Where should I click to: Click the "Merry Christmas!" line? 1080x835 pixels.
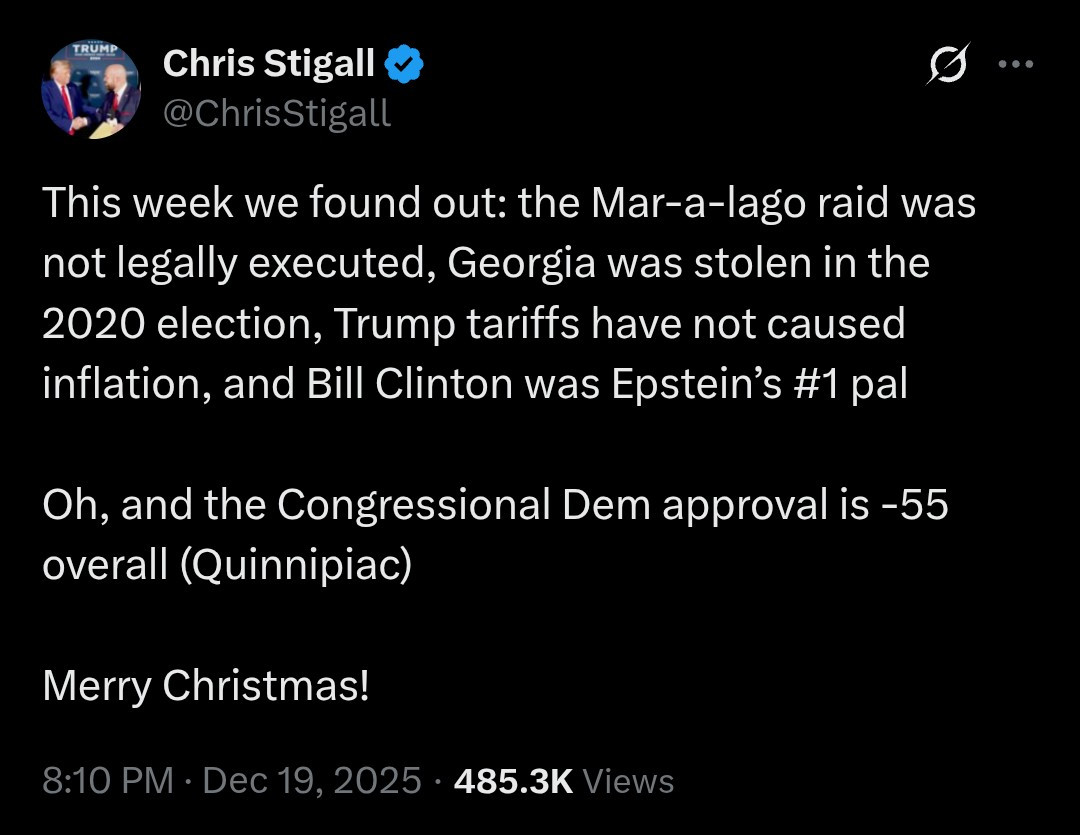[206, 686]
